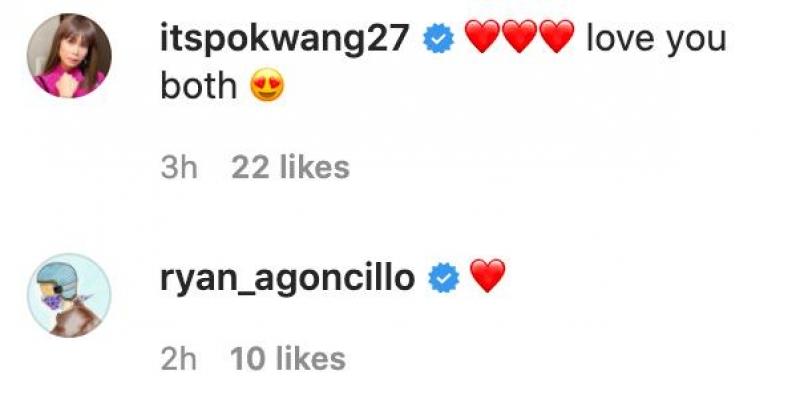Click the itspokwang27 username
Viewport: 800px width, 415px height.
point(285,40)
